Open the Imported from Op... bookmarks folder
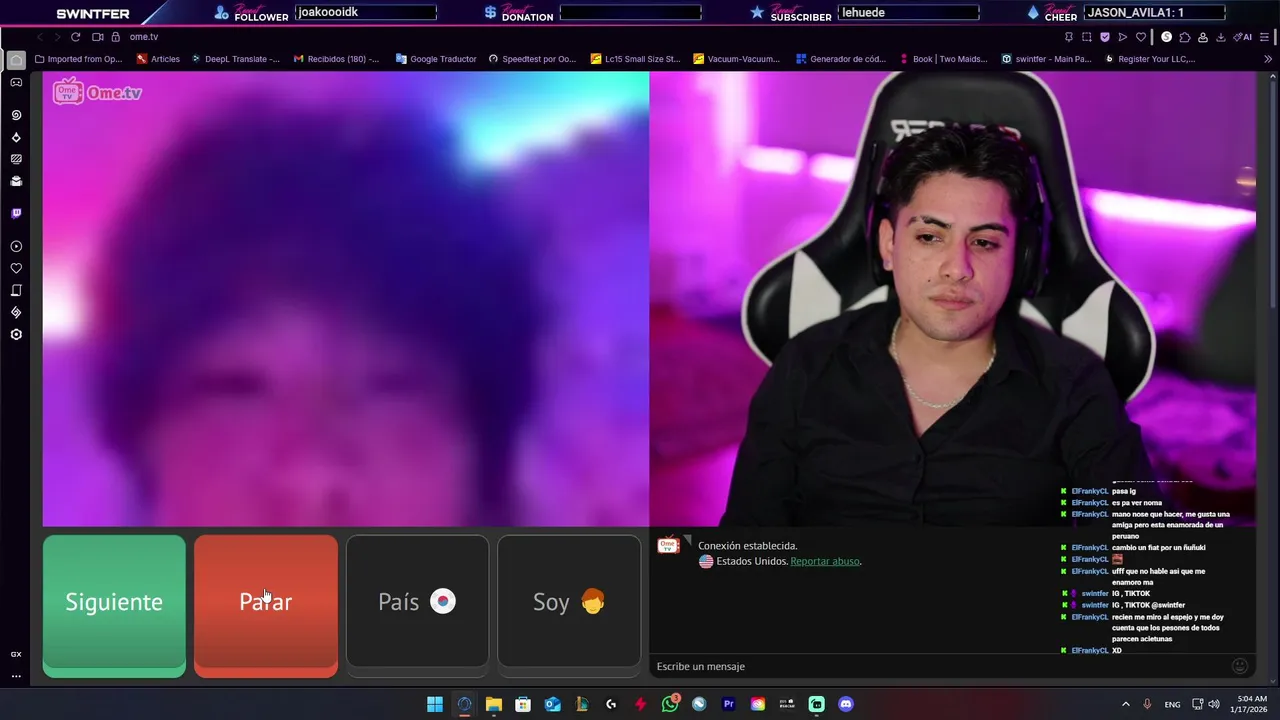Image resolution: width=1280 pixels, height=720 pixels. click(x=78, y=59)
